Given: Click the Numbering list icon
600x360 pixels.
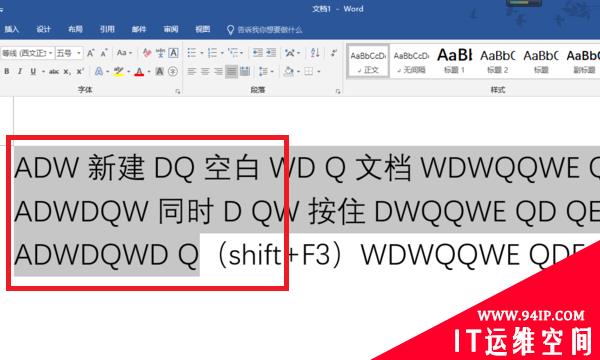Looking at the screenshot, I should coord(212,53).
